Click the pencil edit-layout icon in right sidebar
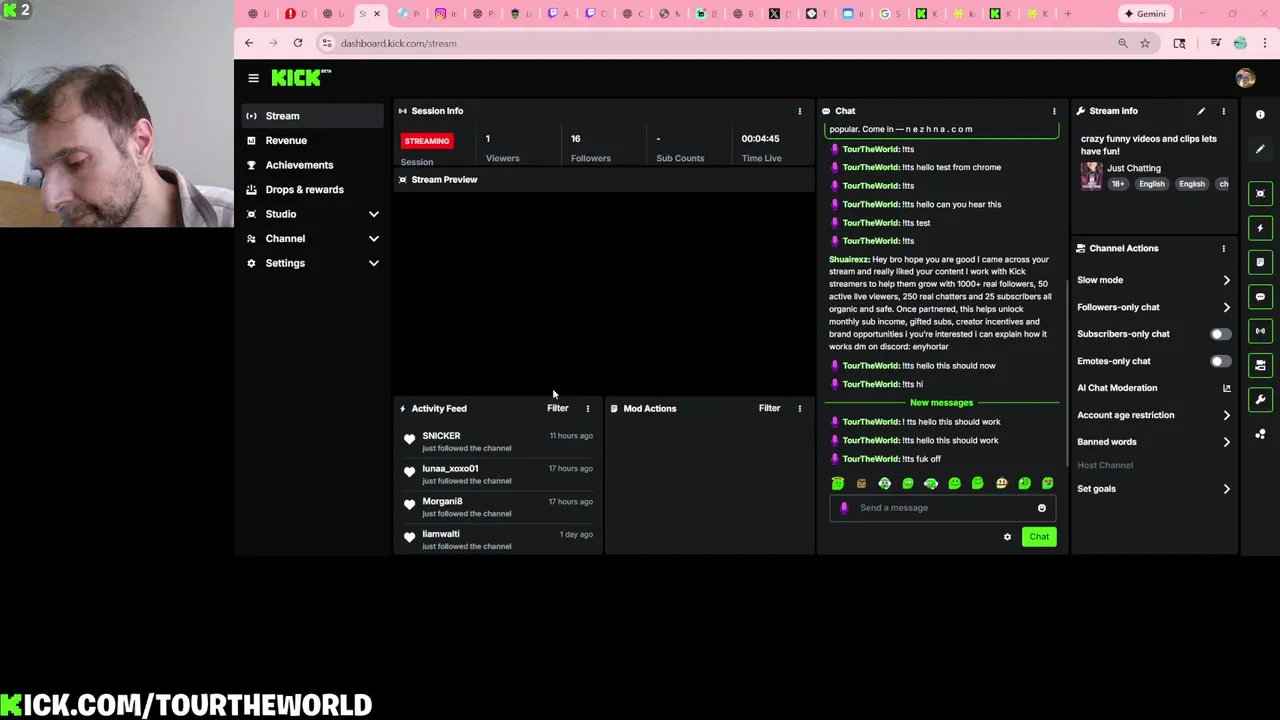1280x720 pixels. (1260, 149)
